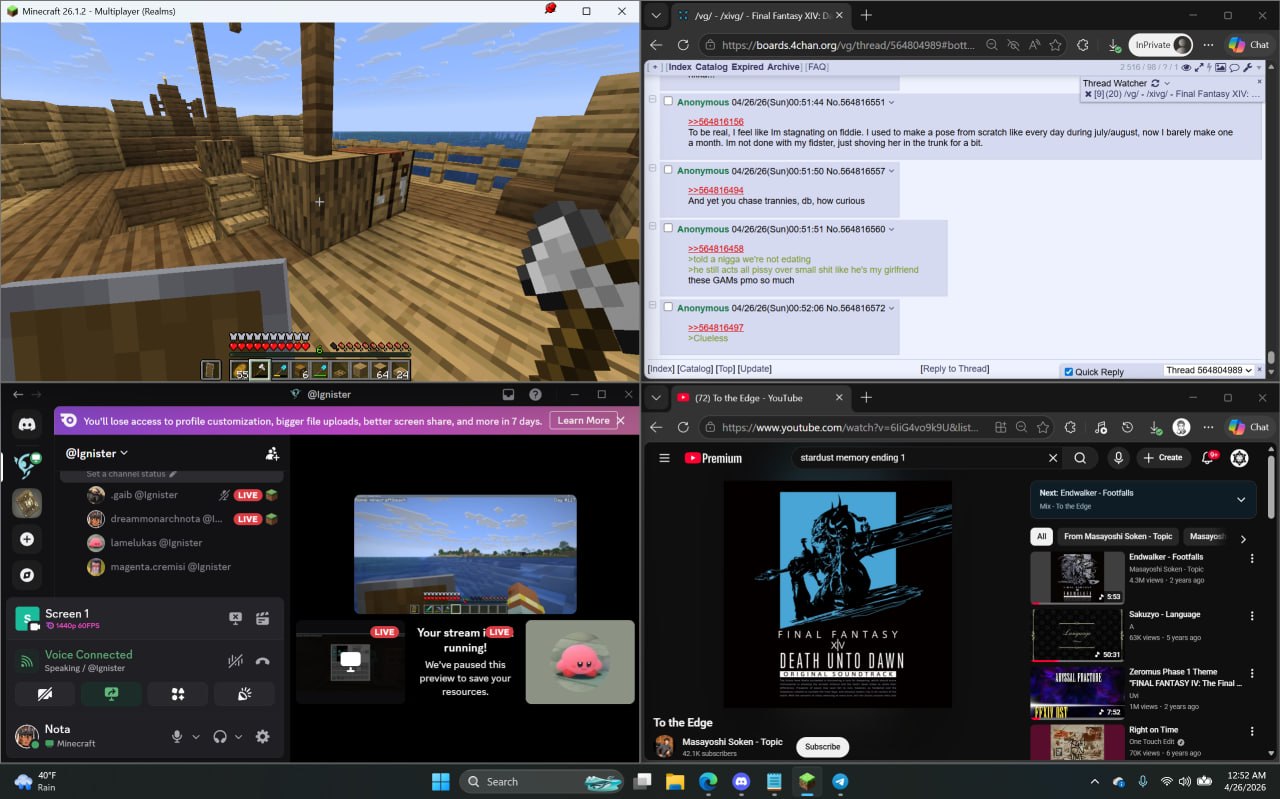The height and width of the screenshot is (799, 1280).
Task: Toggle Discord camera on
Action: (x=45, y=694)
